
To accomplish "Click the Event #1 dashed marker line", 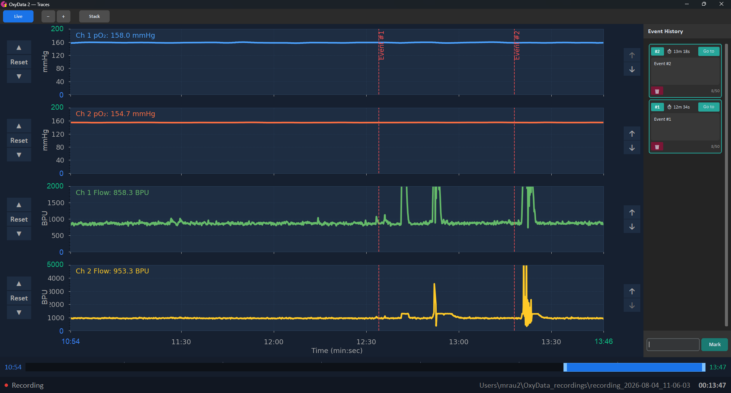I will (379, 180).
